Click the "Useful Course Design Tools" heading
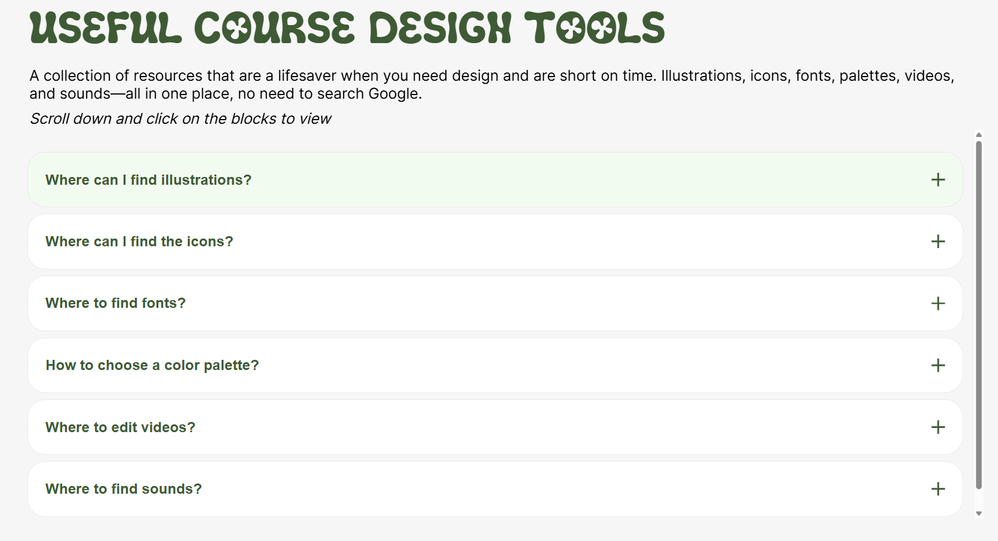Image resolution: width=998 pixels, height=541 pixels. pyautogui.click(x=347, y=29)
